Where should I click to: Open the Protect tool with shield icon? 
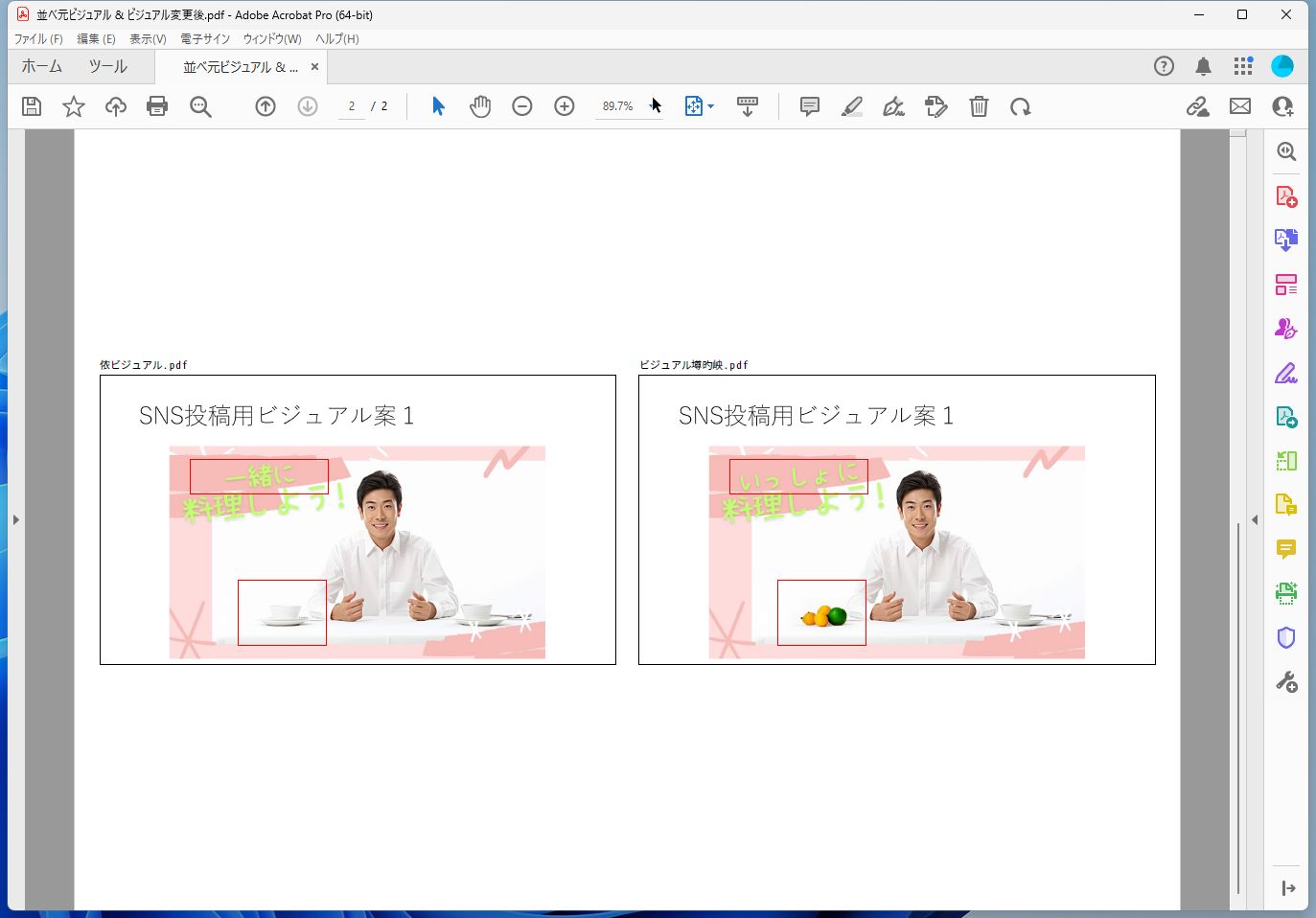[1286, 637]
